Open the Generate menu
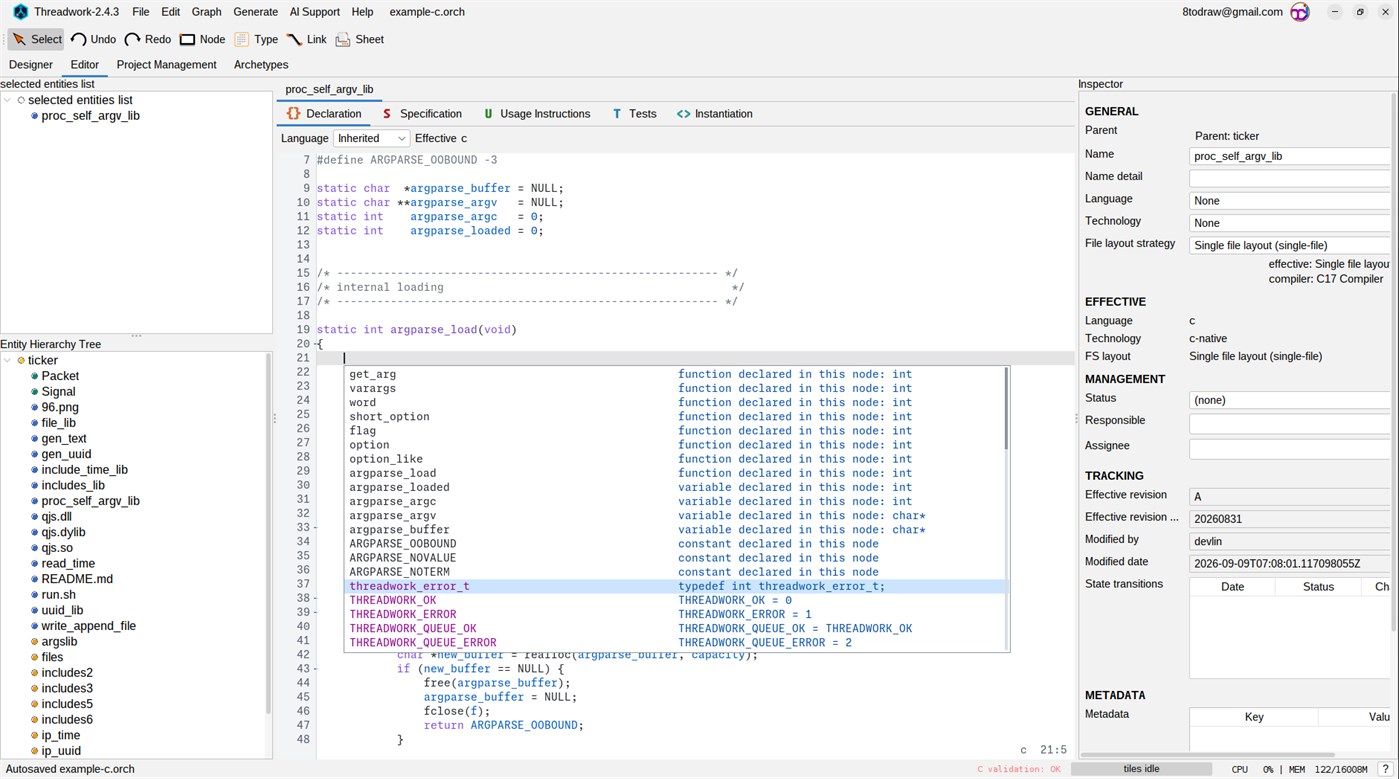The height and width of the screenshot is (779, 1399). 256,12
